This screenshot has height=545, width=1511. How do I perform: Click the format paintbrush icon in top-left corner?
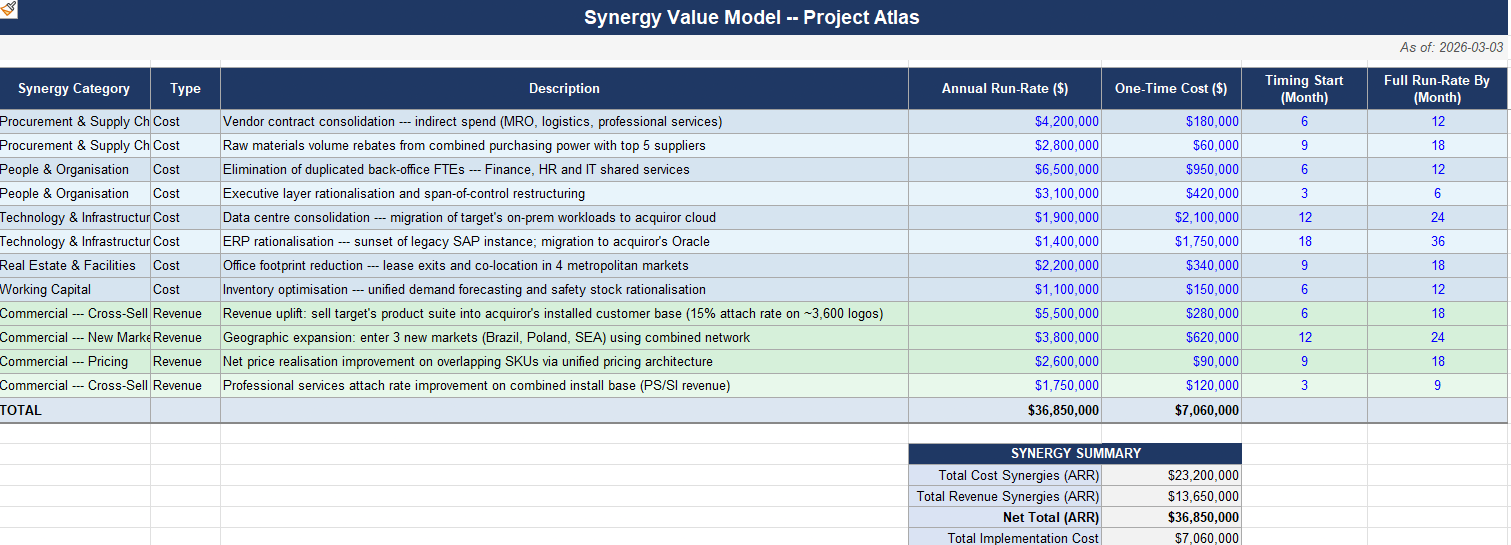click(9, 8)
